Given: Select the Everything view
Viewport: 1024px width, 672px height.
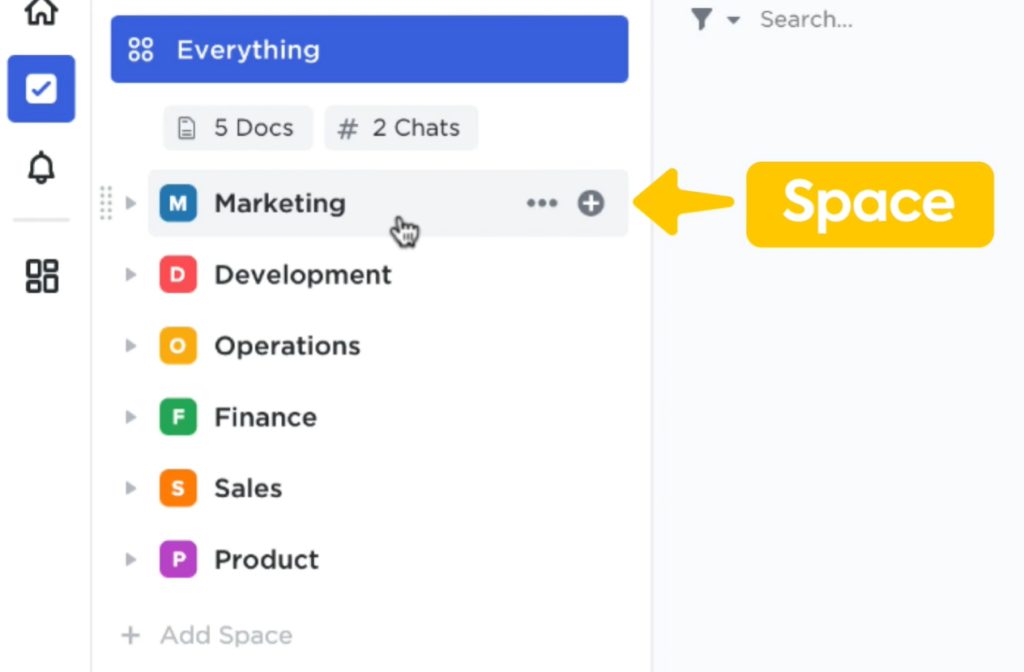Looking at the screenshot, I should 370,50.
